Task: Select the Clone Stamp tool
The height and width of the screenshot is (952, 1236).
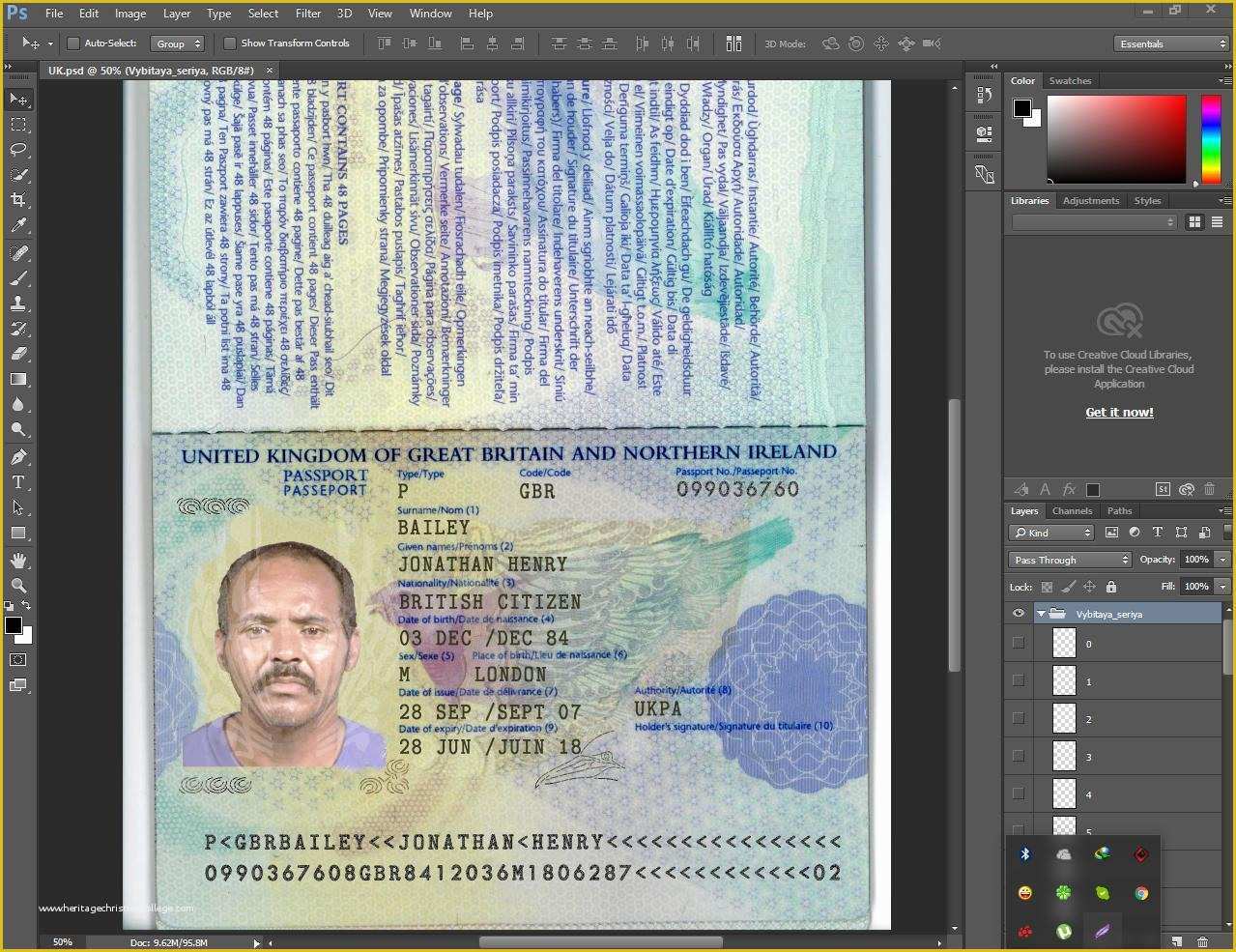Action: pos(18,303)
